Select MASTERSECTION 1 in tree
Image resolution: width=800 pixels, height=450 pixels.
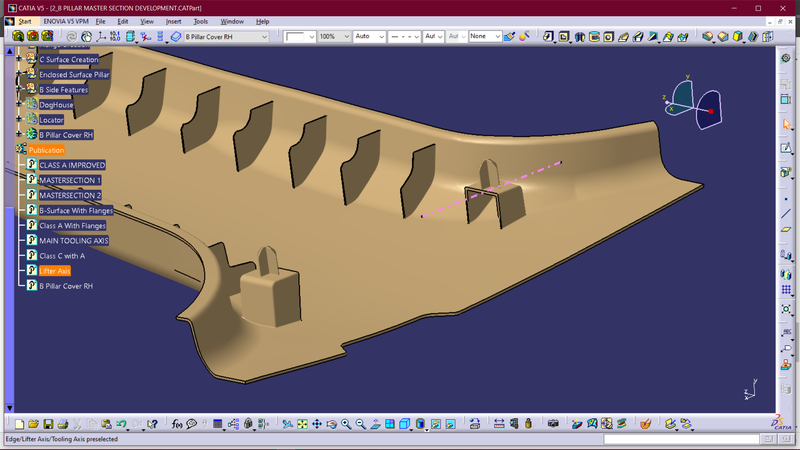[x=70, y=180]
